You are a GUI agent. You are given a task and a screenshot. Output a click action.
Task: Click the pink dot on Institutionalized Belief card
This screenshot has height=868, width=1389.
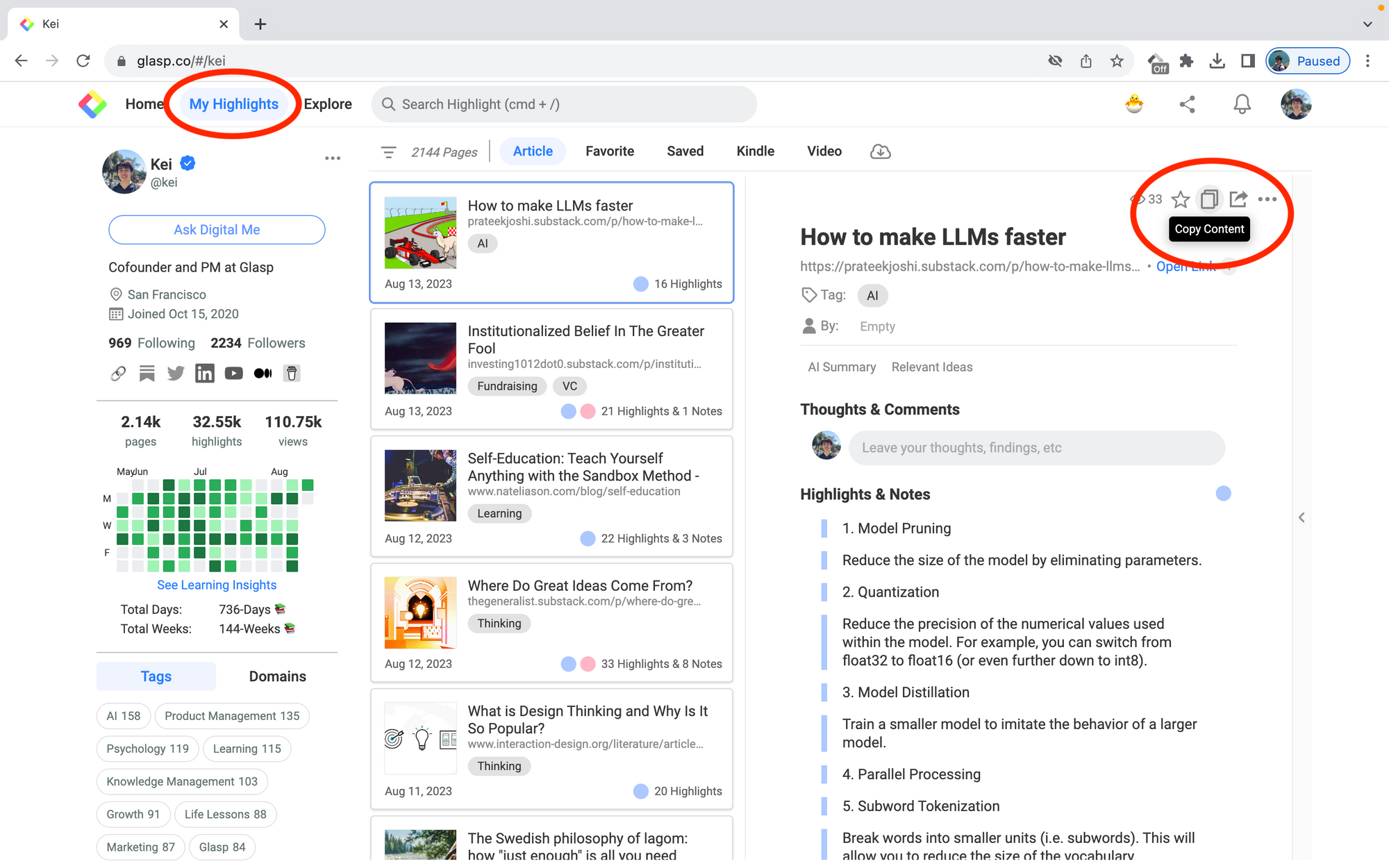pos(588,411)
